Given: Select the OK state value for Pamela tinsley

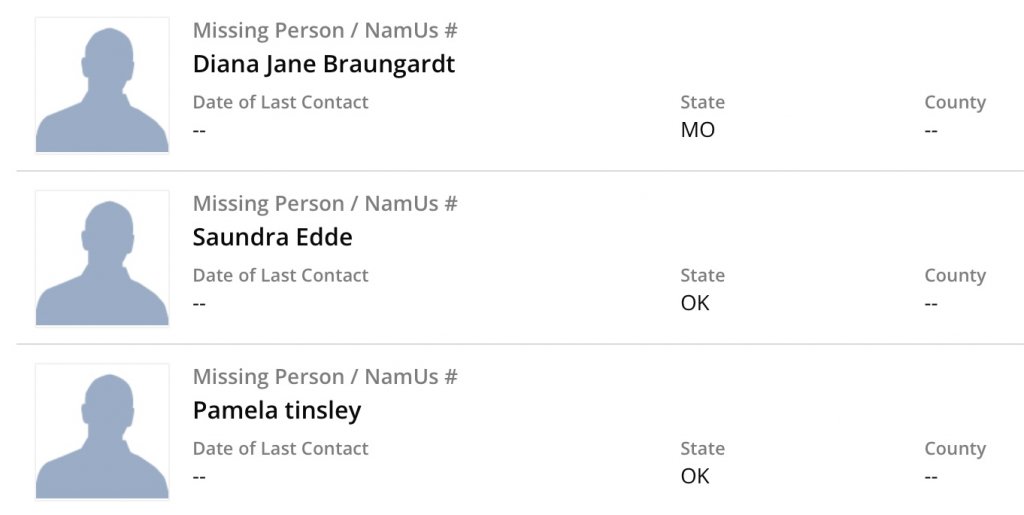Looking at the screenshot, I should [x=694, y=476].
